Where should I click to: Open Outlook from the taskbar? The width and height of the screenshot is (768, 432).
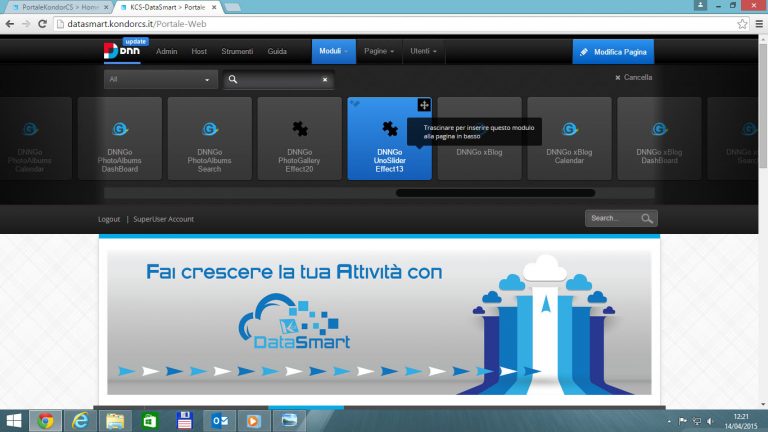click(x=219, y=420)
